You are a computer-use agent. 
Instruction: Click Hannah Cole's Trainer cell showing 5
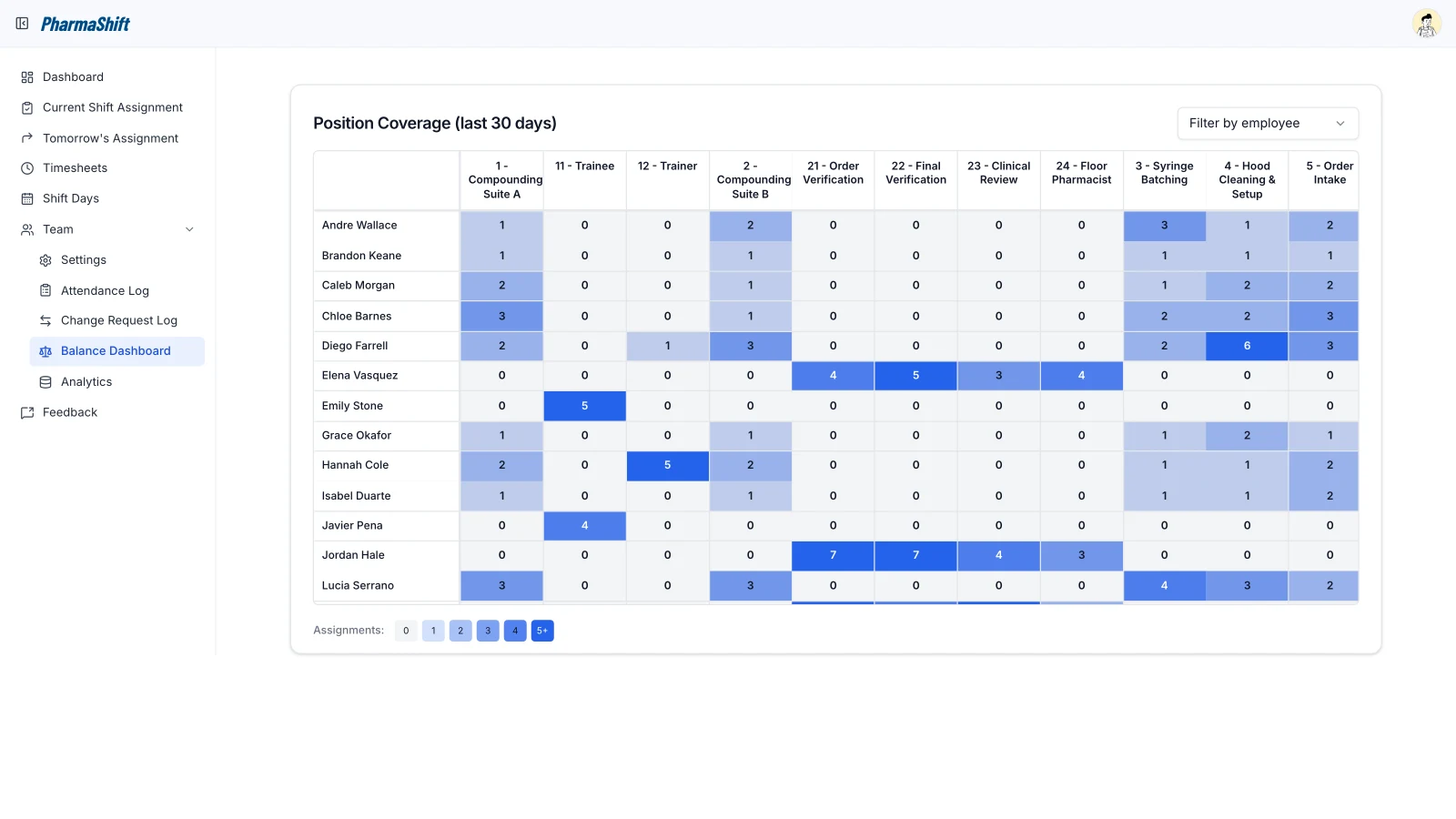click(667, 465)
